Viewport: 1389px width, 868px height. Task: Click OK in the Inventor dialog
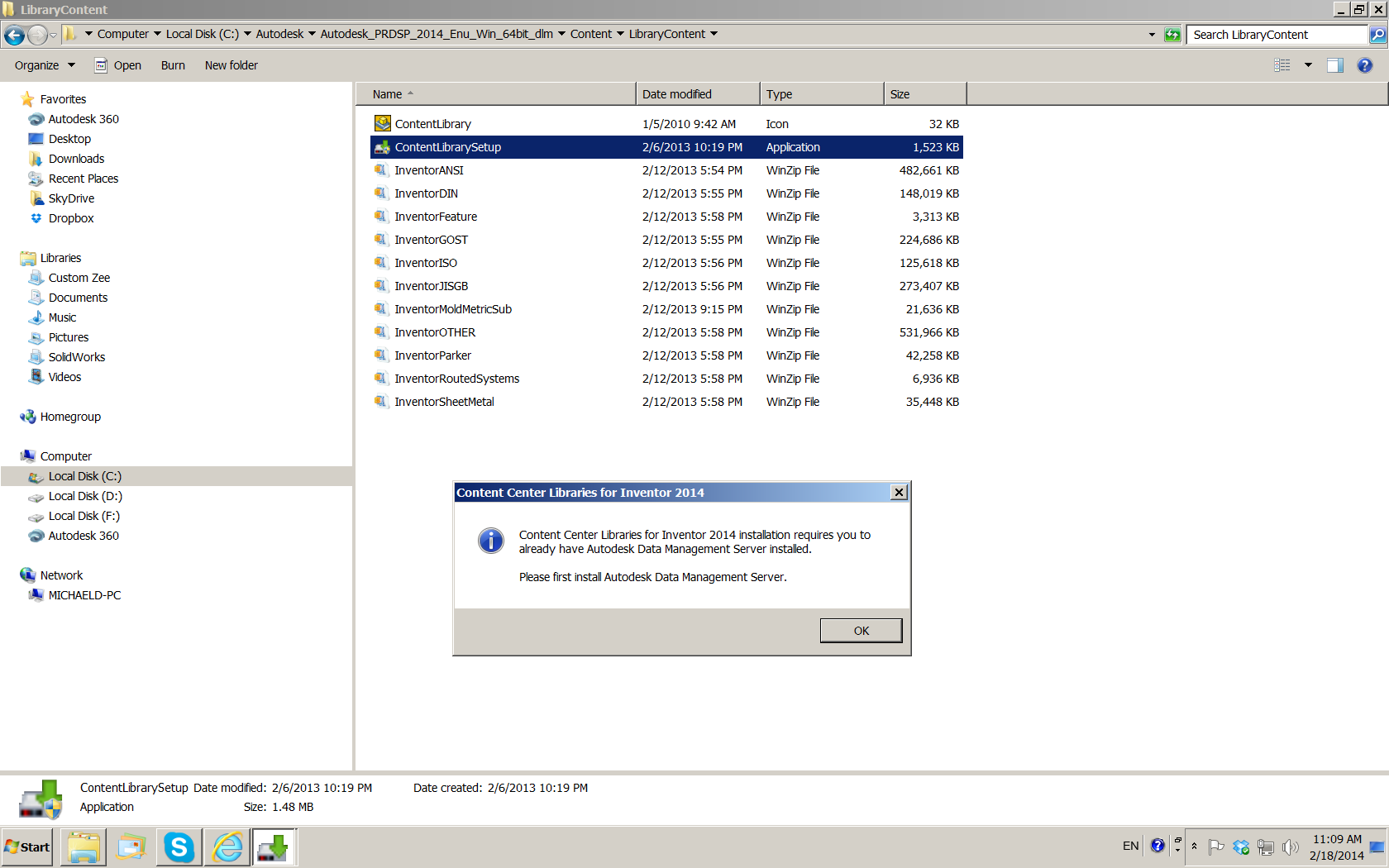click(x=861, y=631)
